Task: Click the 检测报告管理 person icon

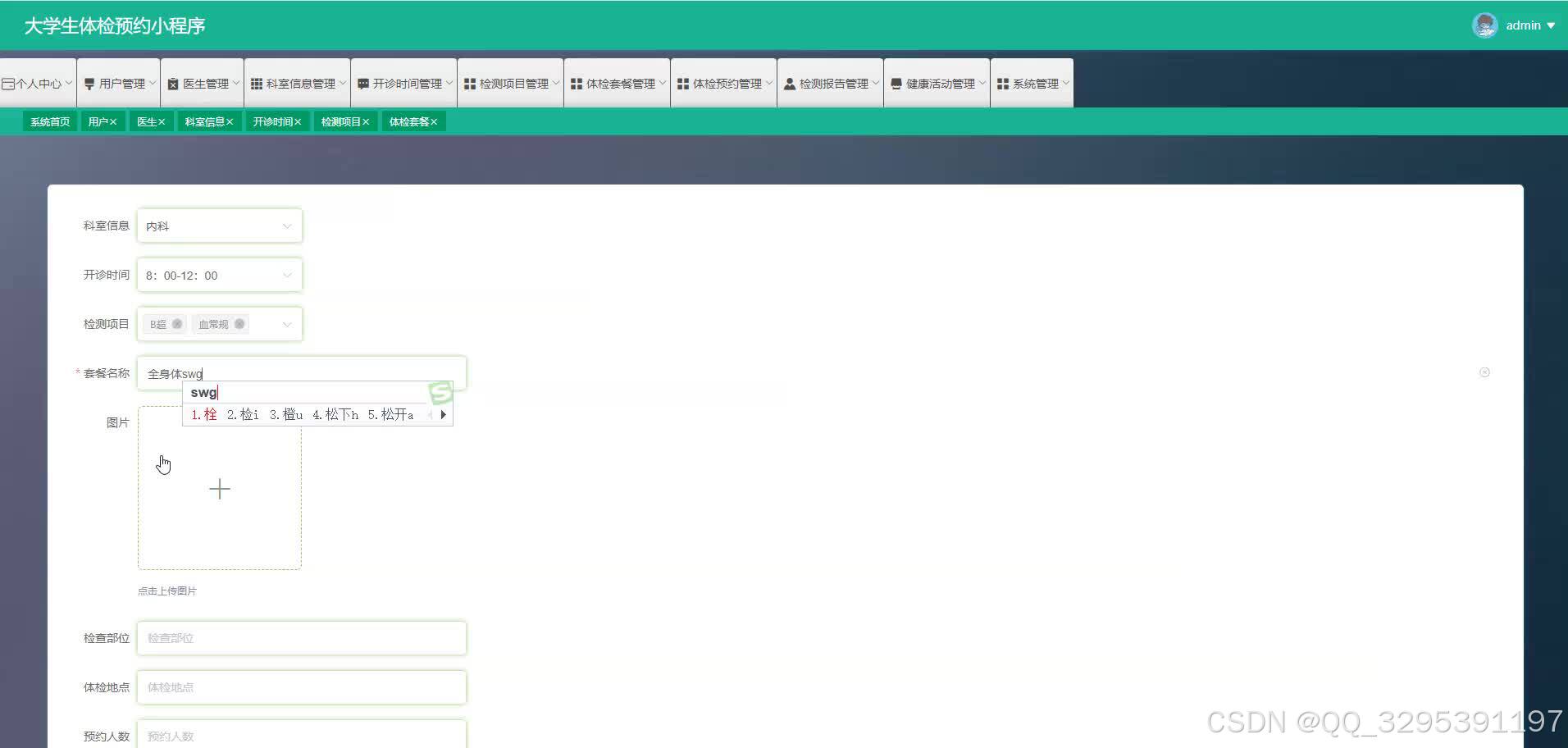Action: pyautogui.click(x=790, y=84)
